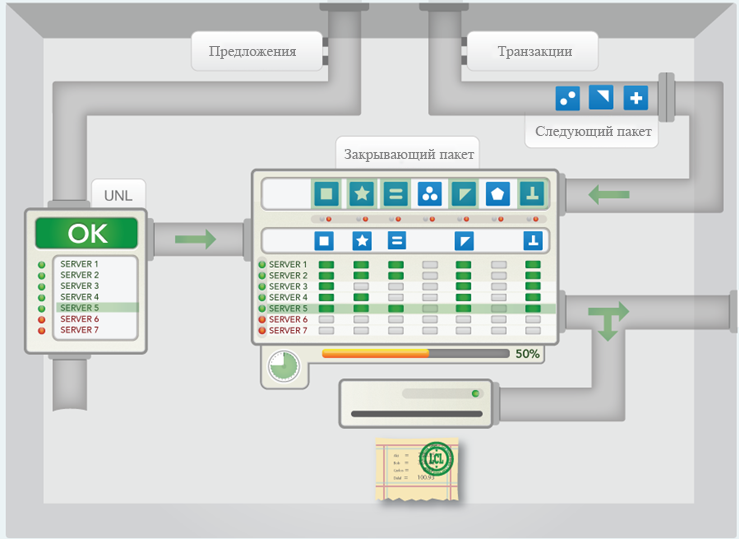Screen dimensions: 739x541
Task: Click the green arrow leaving the UNL box
Action: [x=195, y=239]
